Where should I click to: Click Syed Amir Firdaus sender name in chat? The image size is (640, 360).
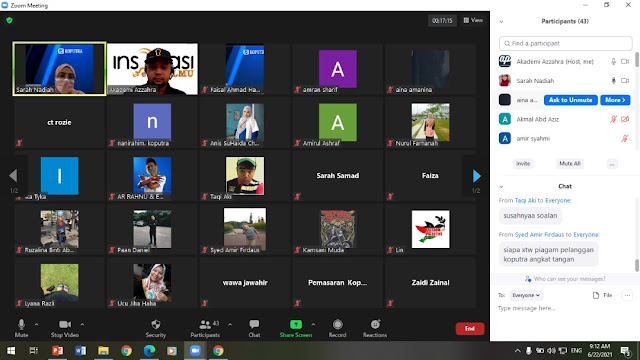point(539,235)
